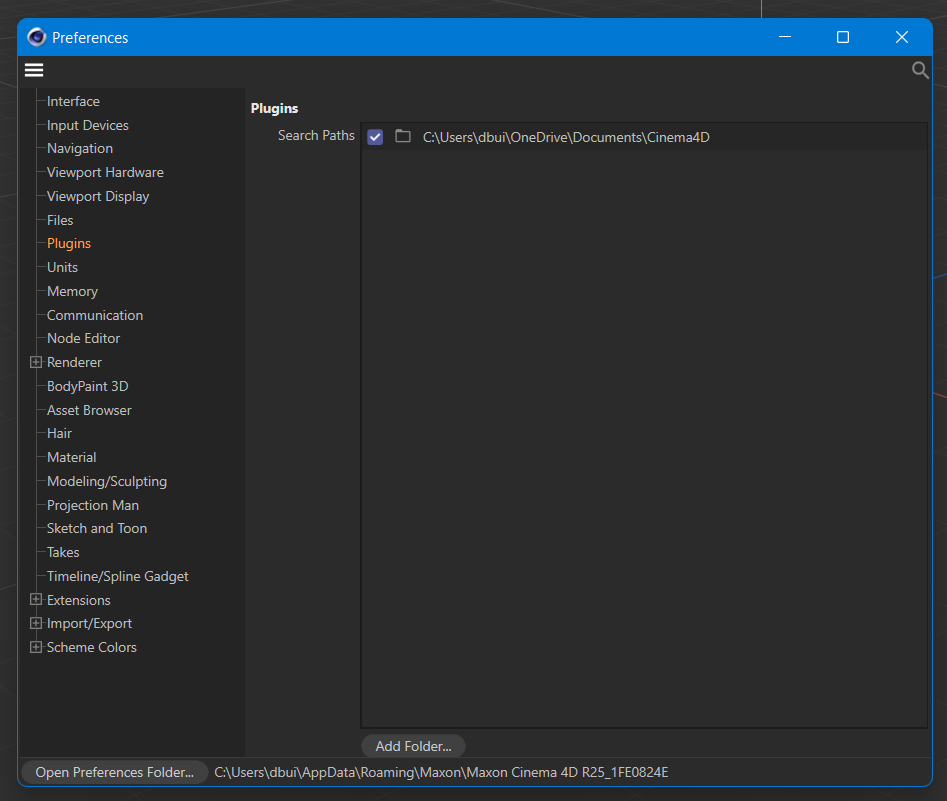
Task: Click the folder icon beside the search path
Action: coord(403,137)
